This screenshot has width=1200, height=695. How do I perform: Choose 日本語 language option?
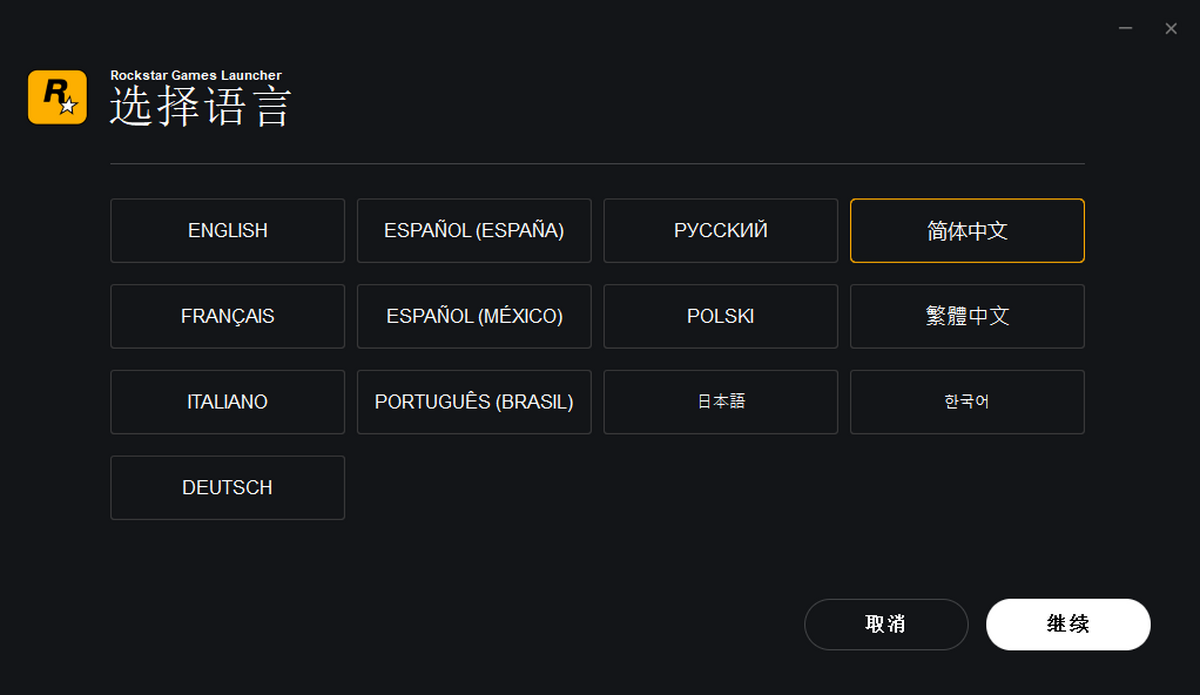coord(720,402)
